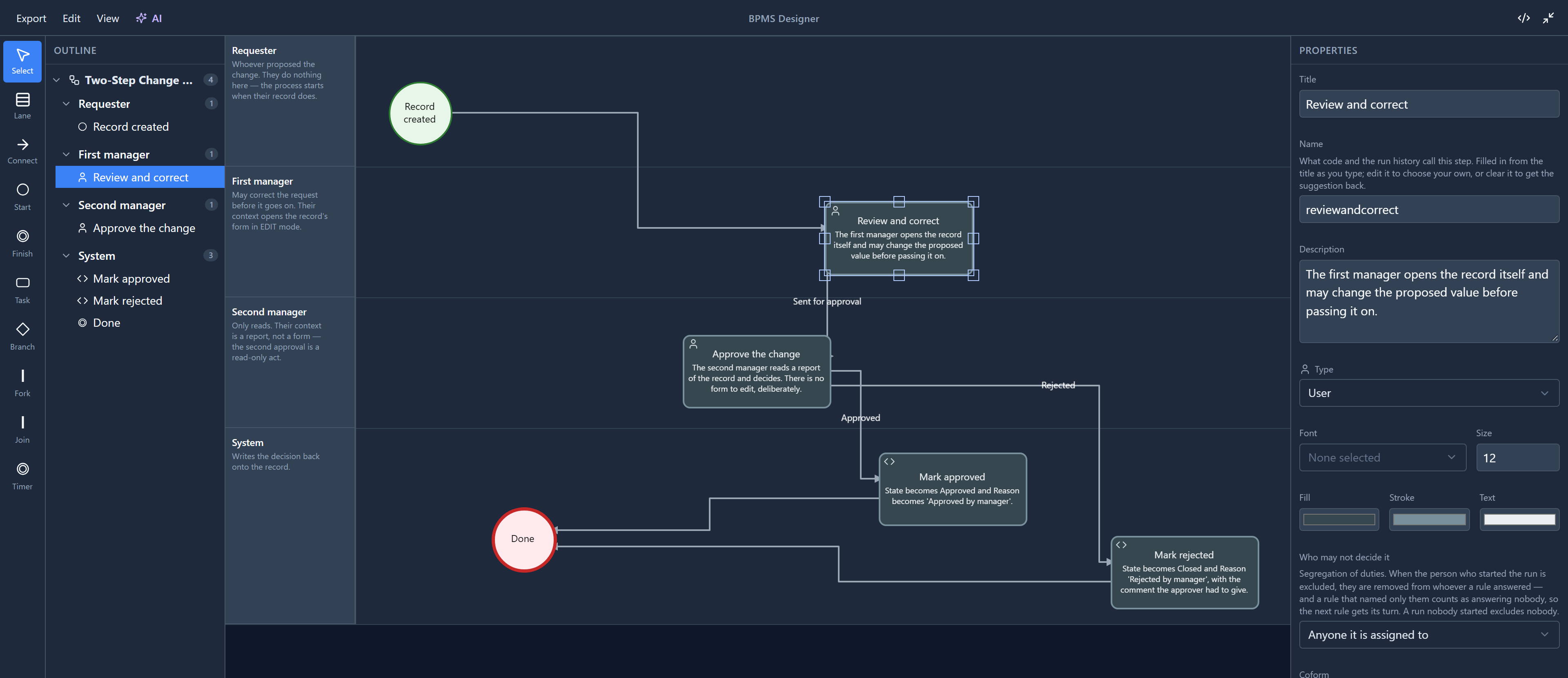Choose the Connect arrow tool
Viewport: 1568px width, 678px height.
22,151
